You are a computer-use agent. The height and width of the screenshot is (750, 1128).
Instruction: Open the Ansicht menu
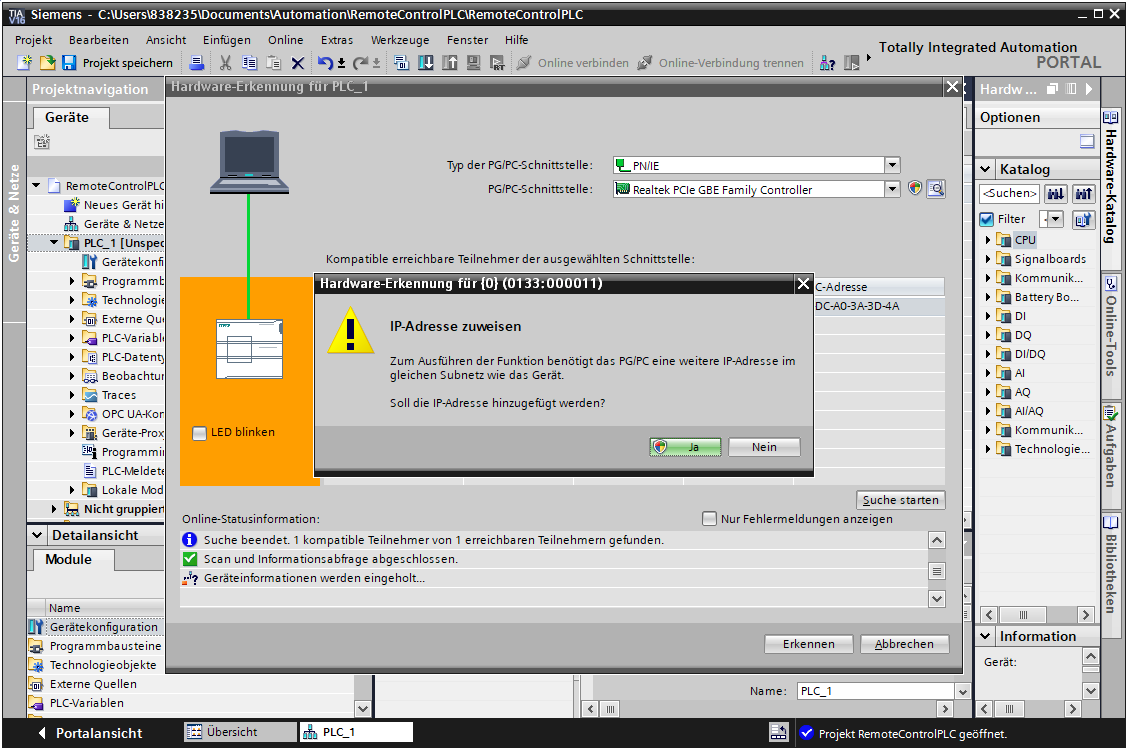point(165,40)
